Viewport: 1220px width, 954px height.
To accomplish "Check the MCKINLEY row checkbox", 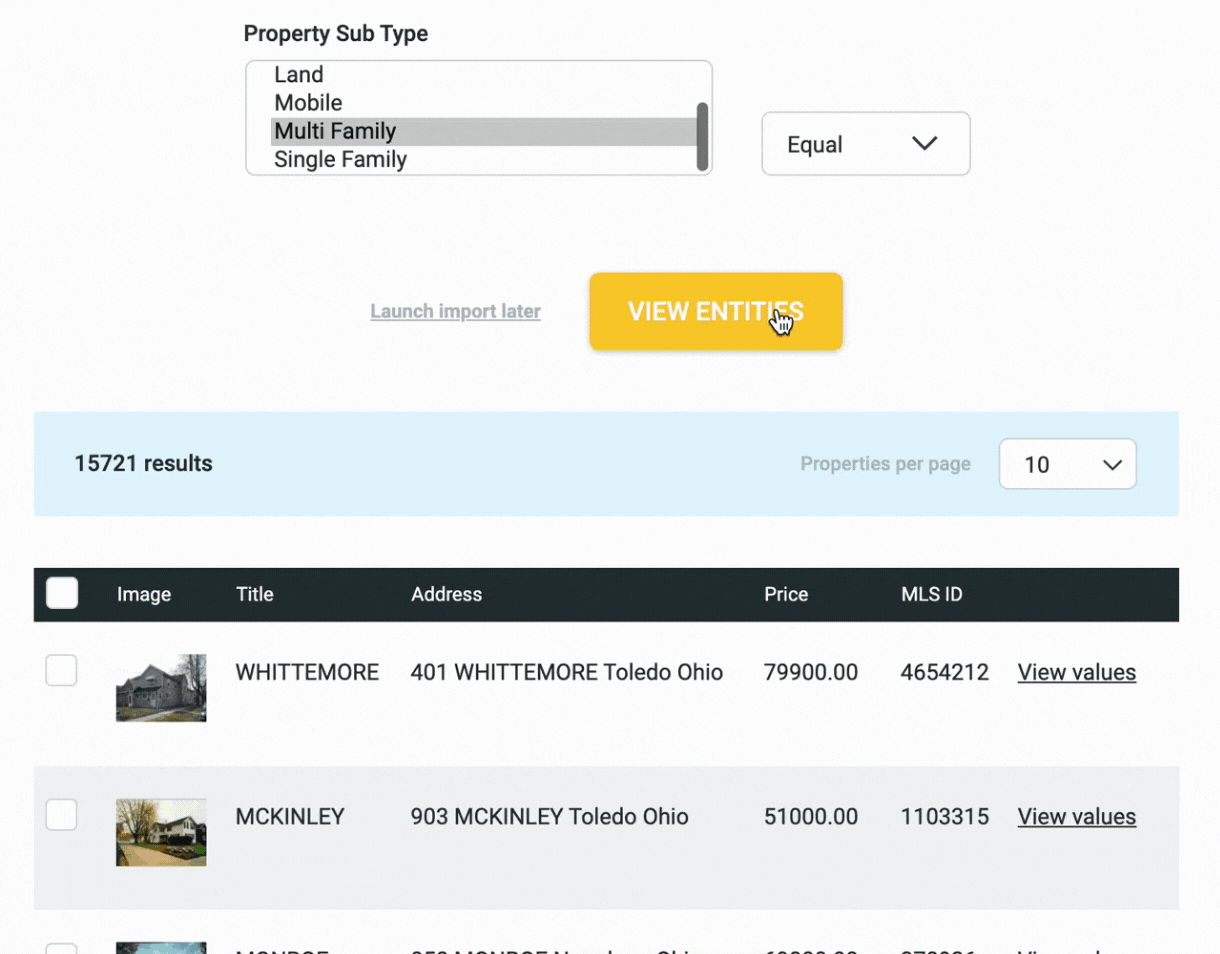I will [x=62, y=815].
